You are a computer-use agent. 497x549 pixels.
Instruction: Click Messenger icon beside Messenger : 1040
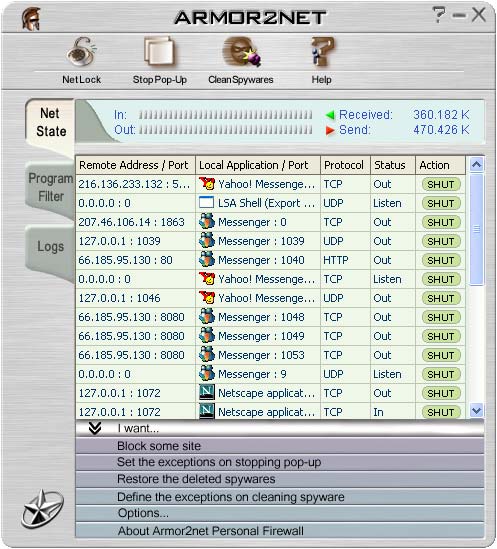click(x=206, y=259)
